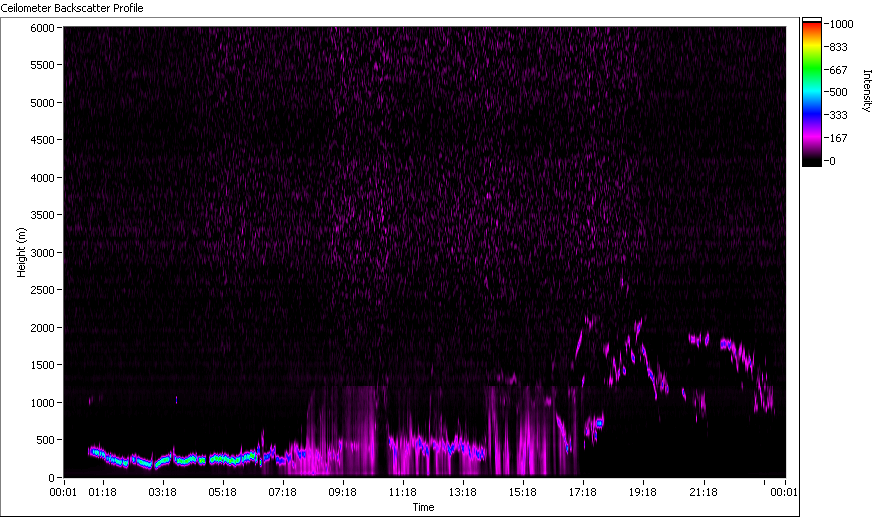The height and width of the screenshot is (517, 876).
Task: Click the rightmost 00:01 time label
Action: (x=784, y=492)
